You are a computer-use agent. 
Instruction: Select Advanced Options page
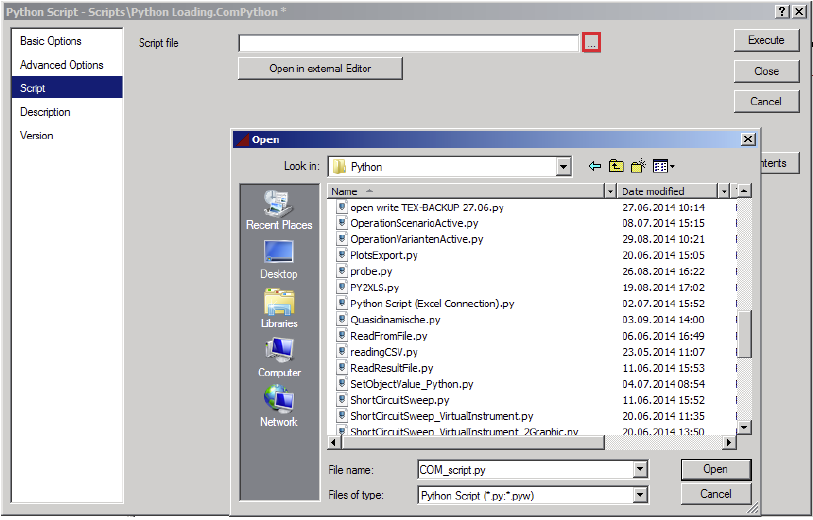pyautogui.click(x=67, y=65)
